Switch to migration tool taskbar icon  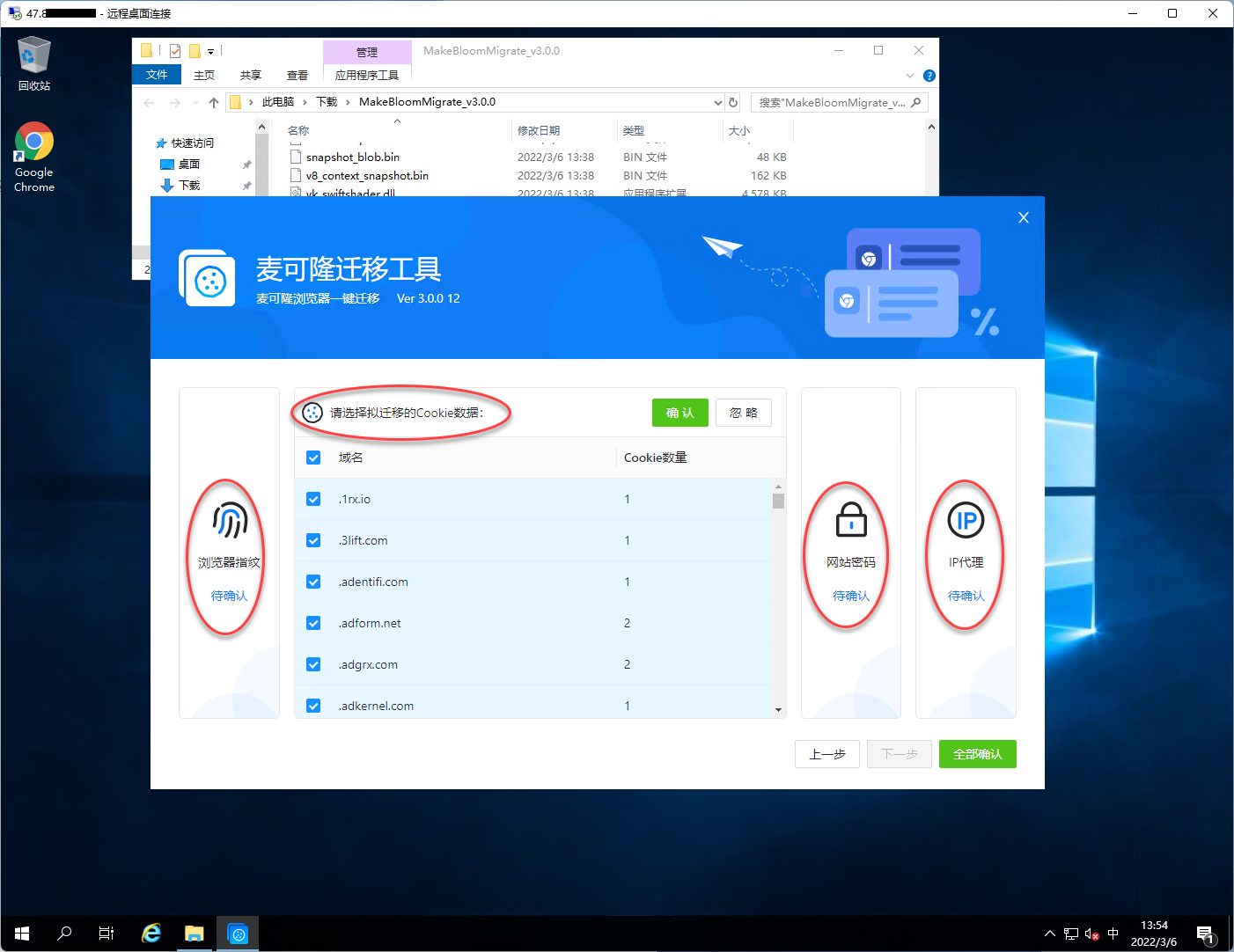(x=238, y=934)
